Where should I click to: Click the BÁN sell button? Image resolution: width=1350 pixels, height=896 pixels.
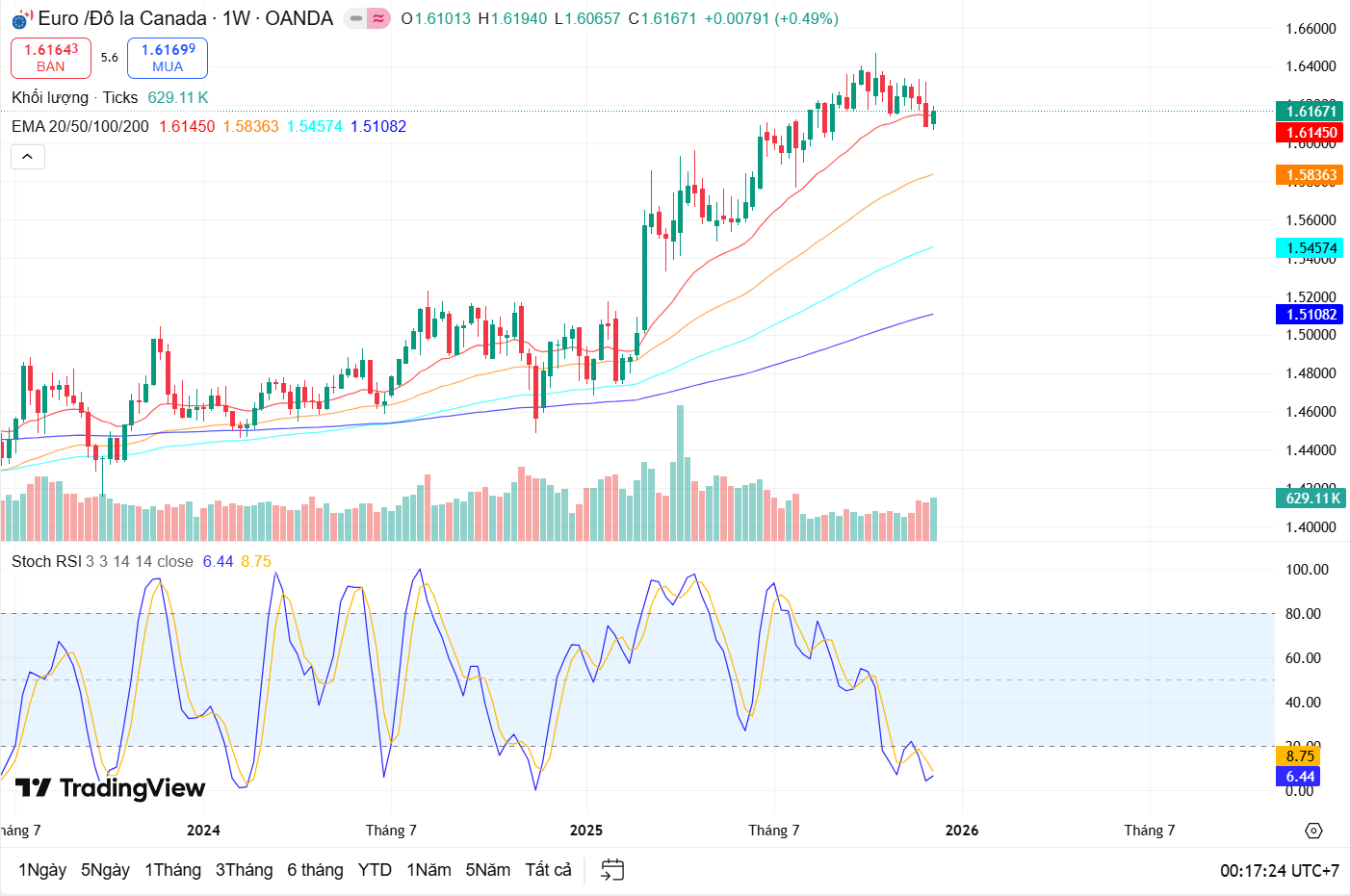(51, 58)
